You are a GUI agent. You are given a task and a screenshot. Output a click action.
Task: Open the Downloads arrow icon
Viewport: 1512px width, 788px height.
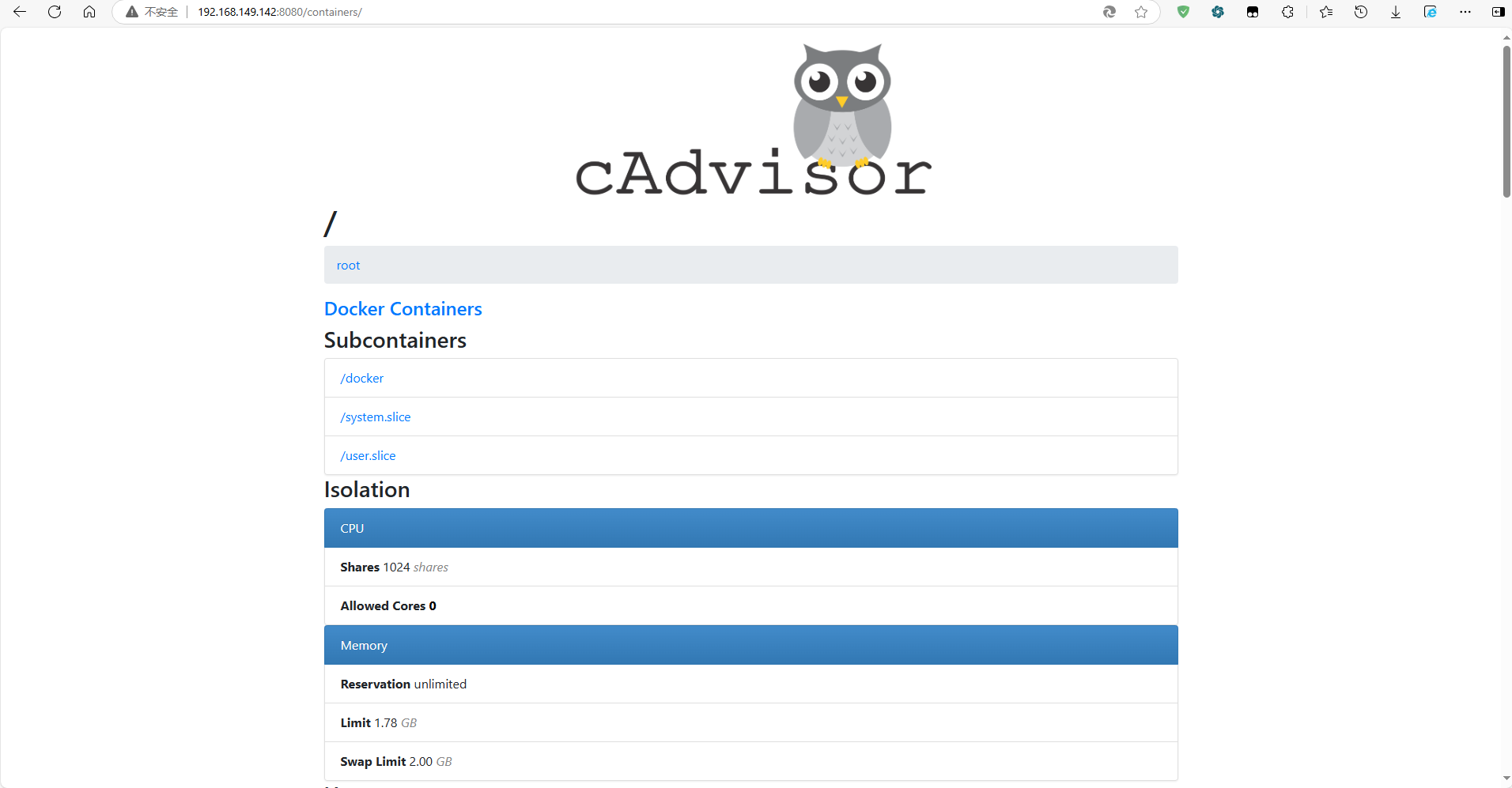point(1396,12)
